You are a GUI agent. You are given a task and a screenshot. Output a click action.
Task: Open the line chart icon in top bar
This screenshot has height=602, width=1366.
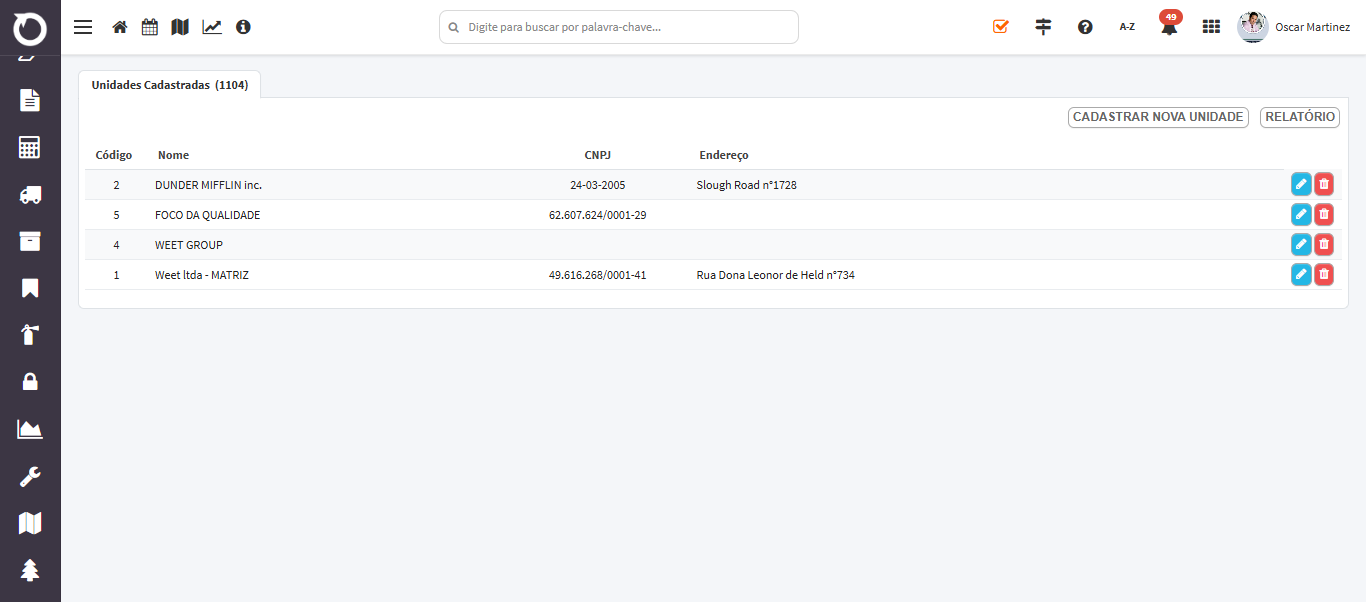click(x=212, y=27)
